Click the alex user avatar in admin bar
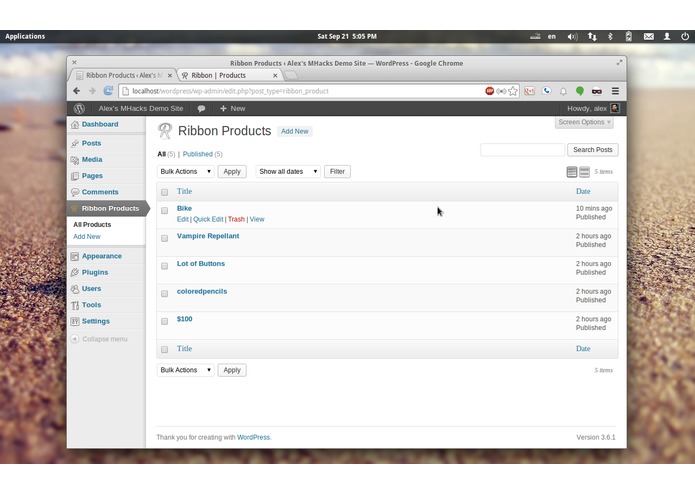Screen dimensions: 695x494 tap(615, 108)
